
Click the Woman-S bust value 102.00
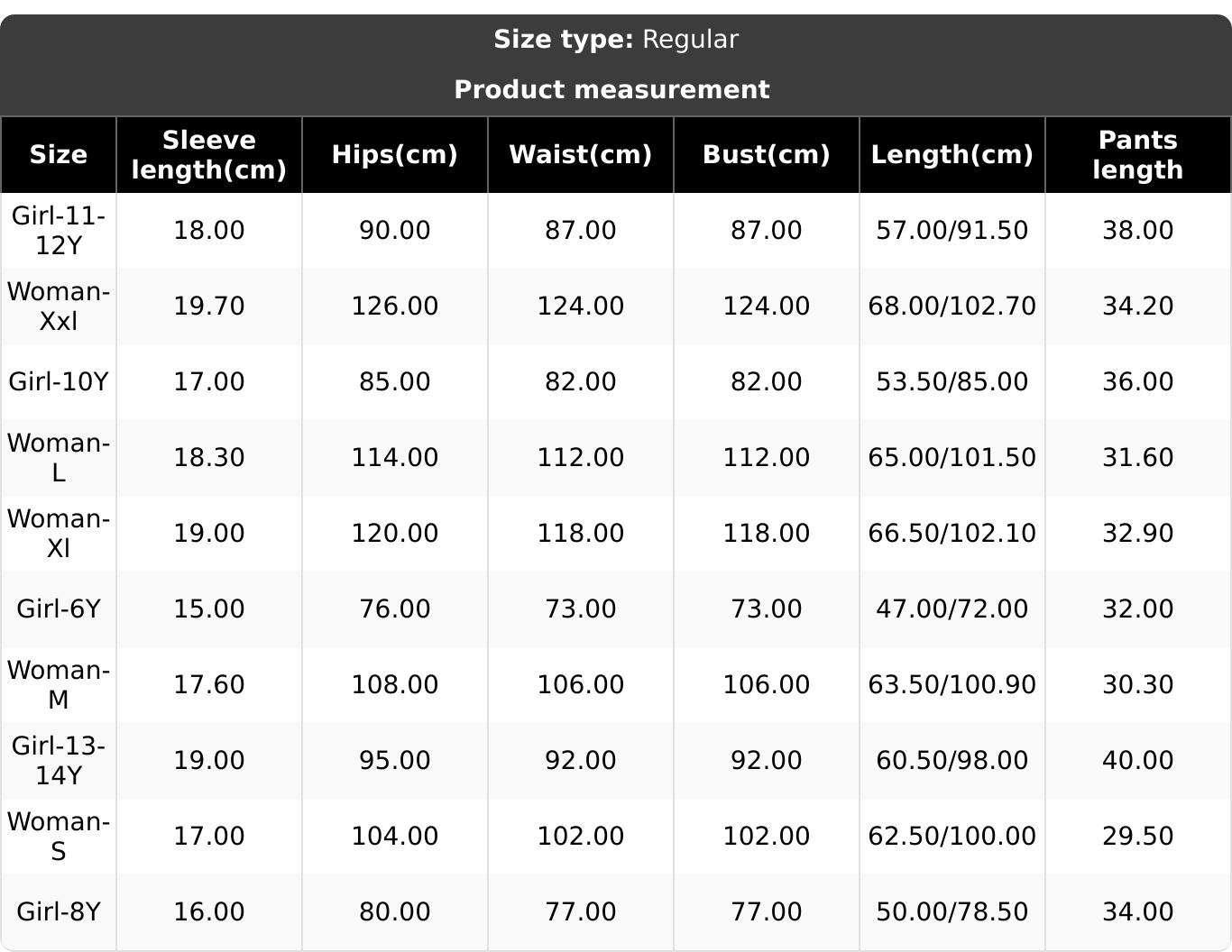tap(767, 836)
